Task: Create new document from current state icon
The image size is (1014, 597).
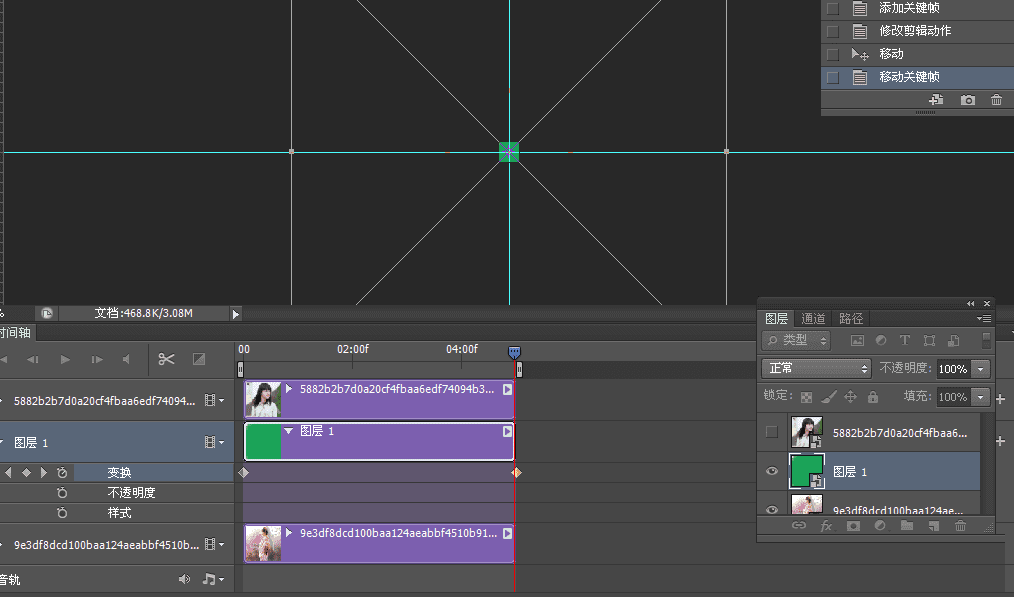Action: click(x=937, y=100)
